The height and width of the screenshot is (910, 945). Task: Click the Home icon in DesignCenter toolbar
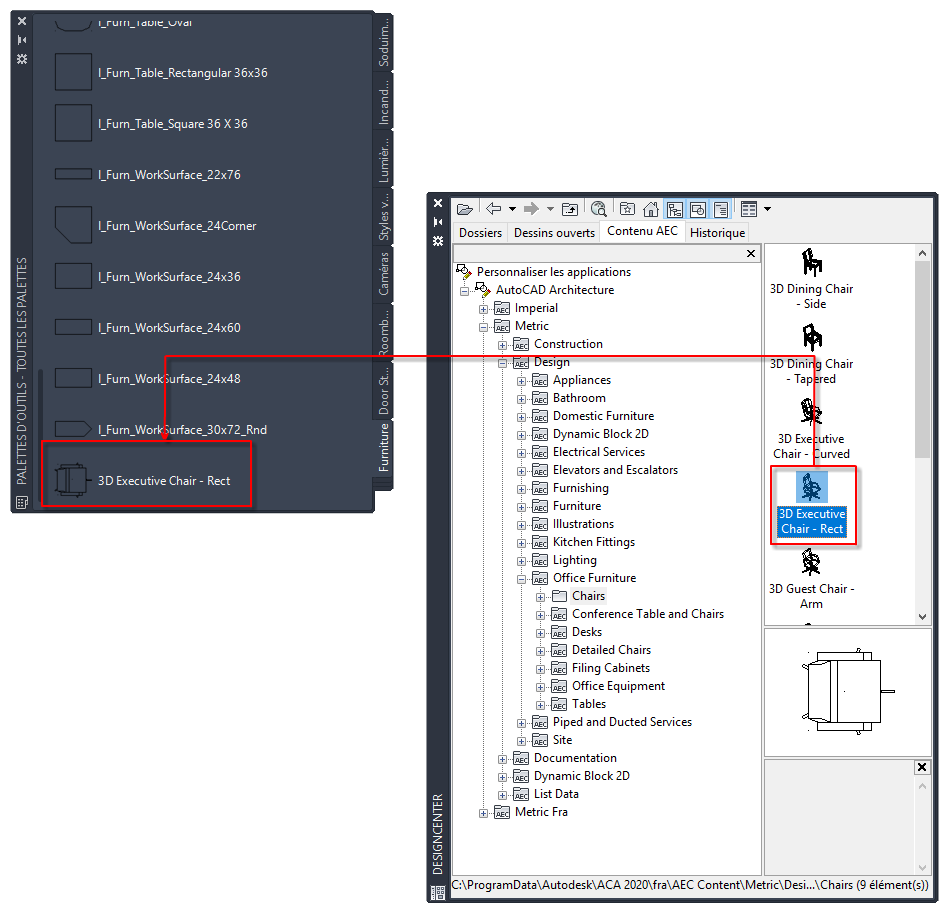(x=651, y=209)
